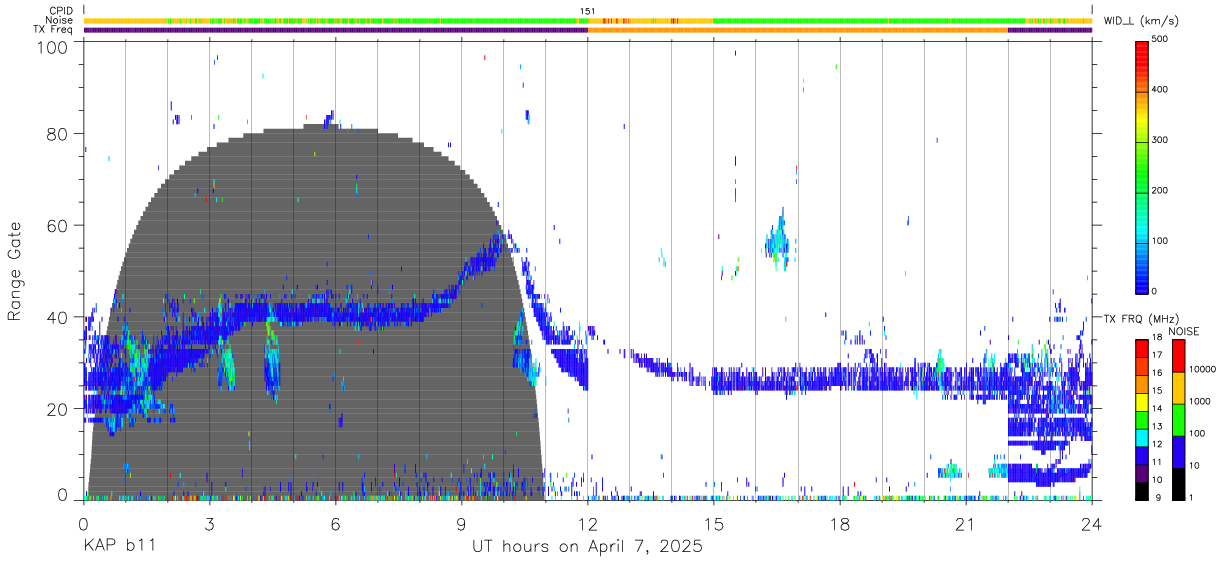The width and height of the screenshot is (1228, 567).
Task: Click the '400' tick on width colorbar
Action: coord(1160,90)
